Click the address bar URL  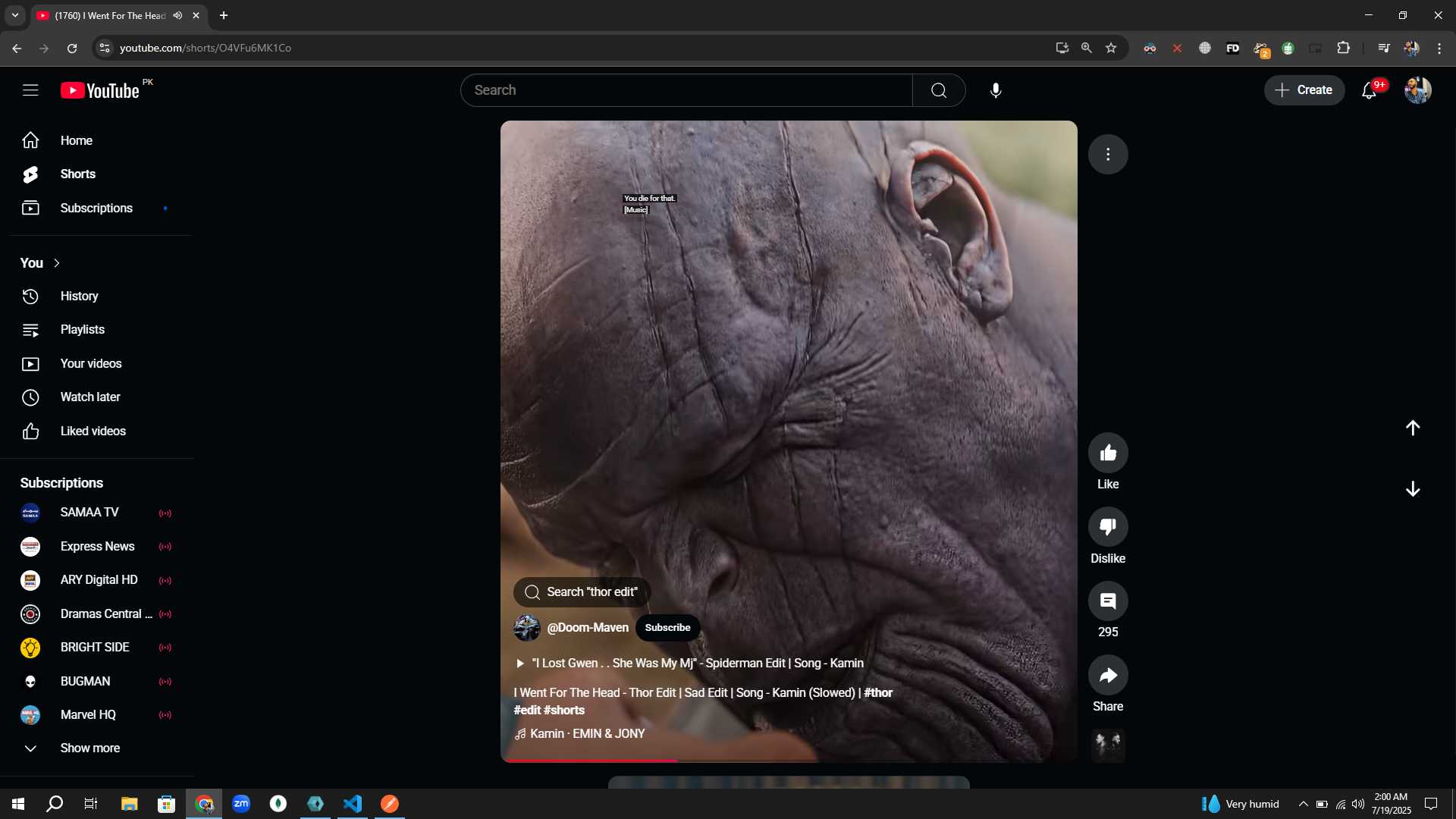tap(206, 48)
